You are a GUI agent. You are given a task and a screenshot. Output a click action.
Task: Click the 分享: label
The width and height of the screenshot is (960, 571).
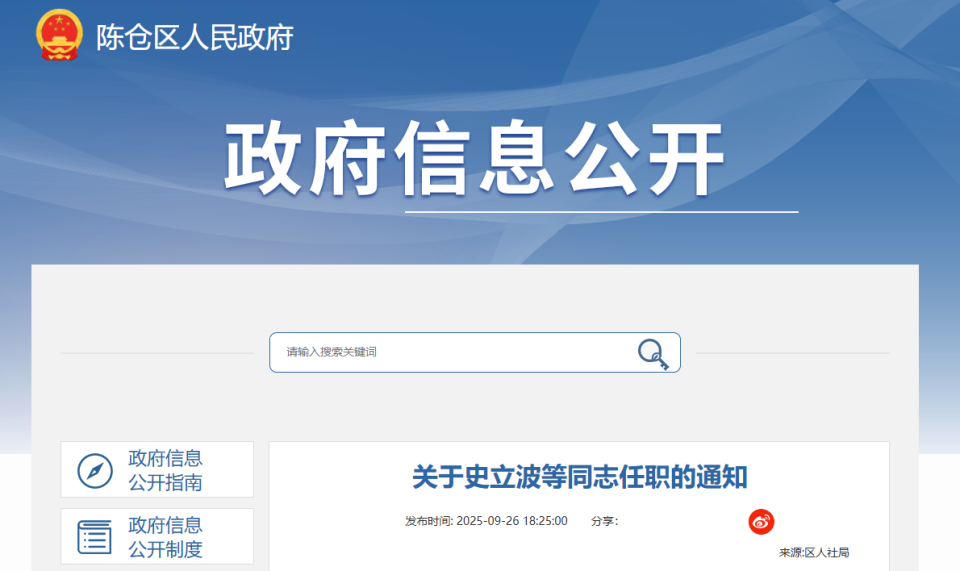point(604,521)
